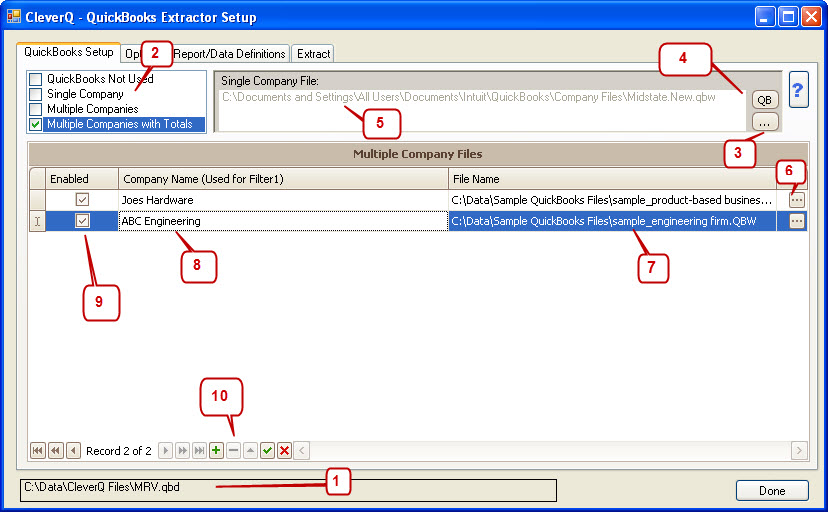Check the QuickBooks Not Used option
This screenshot has height=512, width=828.
coord(36,79)
